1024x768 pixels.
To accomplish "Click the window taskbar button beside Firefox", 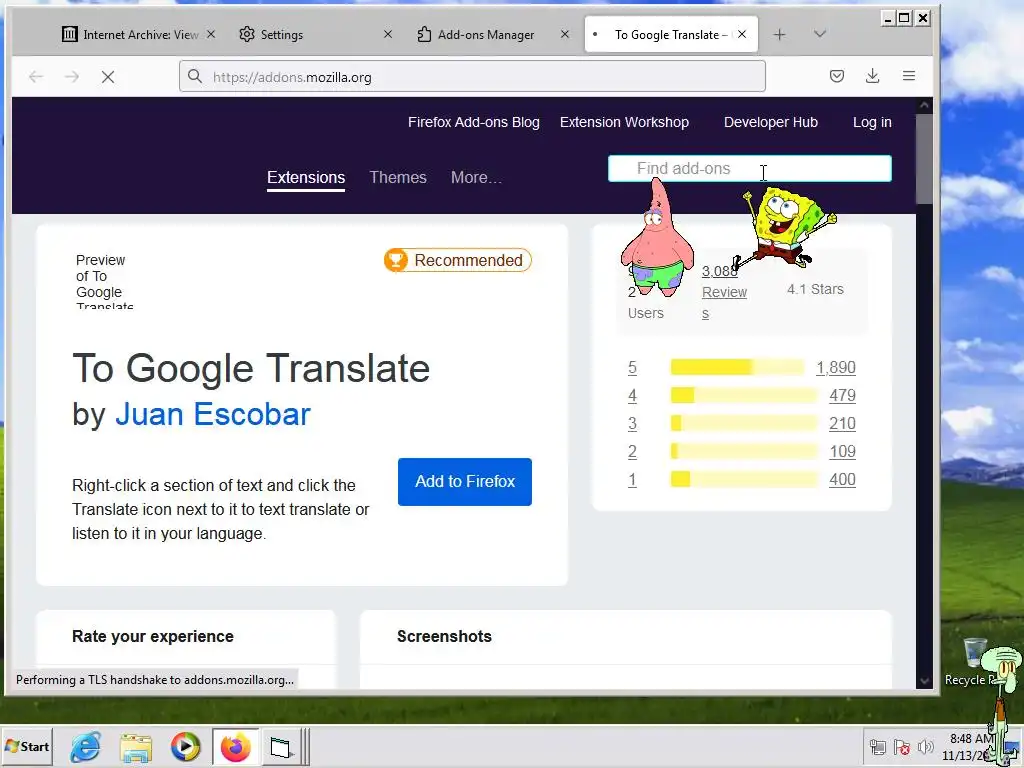I will click(281, 747).
